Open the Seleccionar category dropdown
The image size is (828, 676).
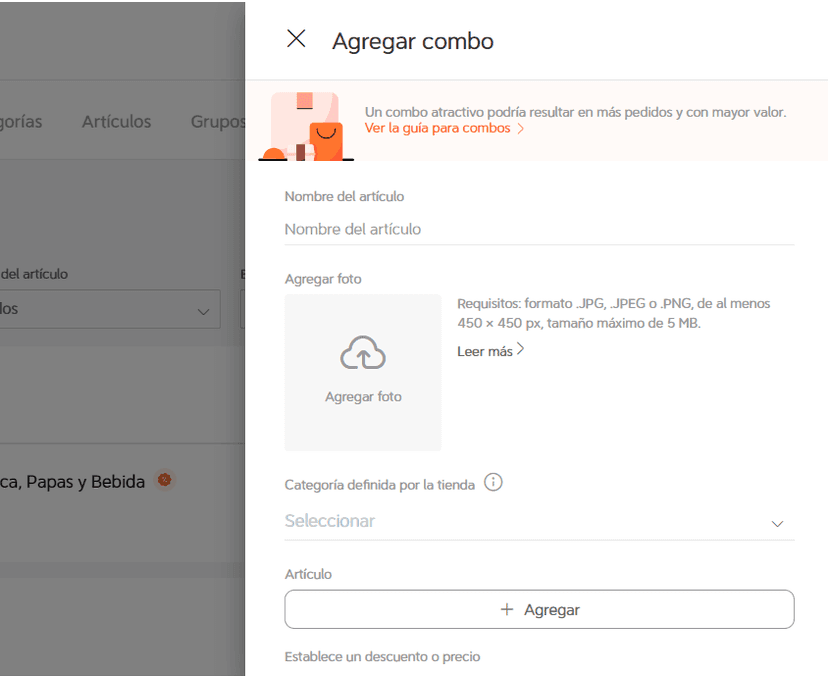click(520, 521)
